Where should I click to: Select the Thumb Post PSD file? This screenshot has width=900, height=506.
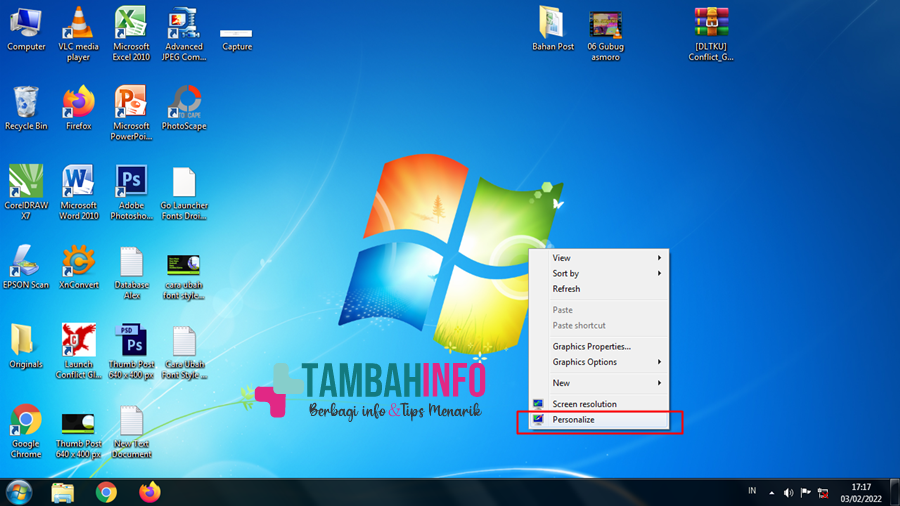131,351
